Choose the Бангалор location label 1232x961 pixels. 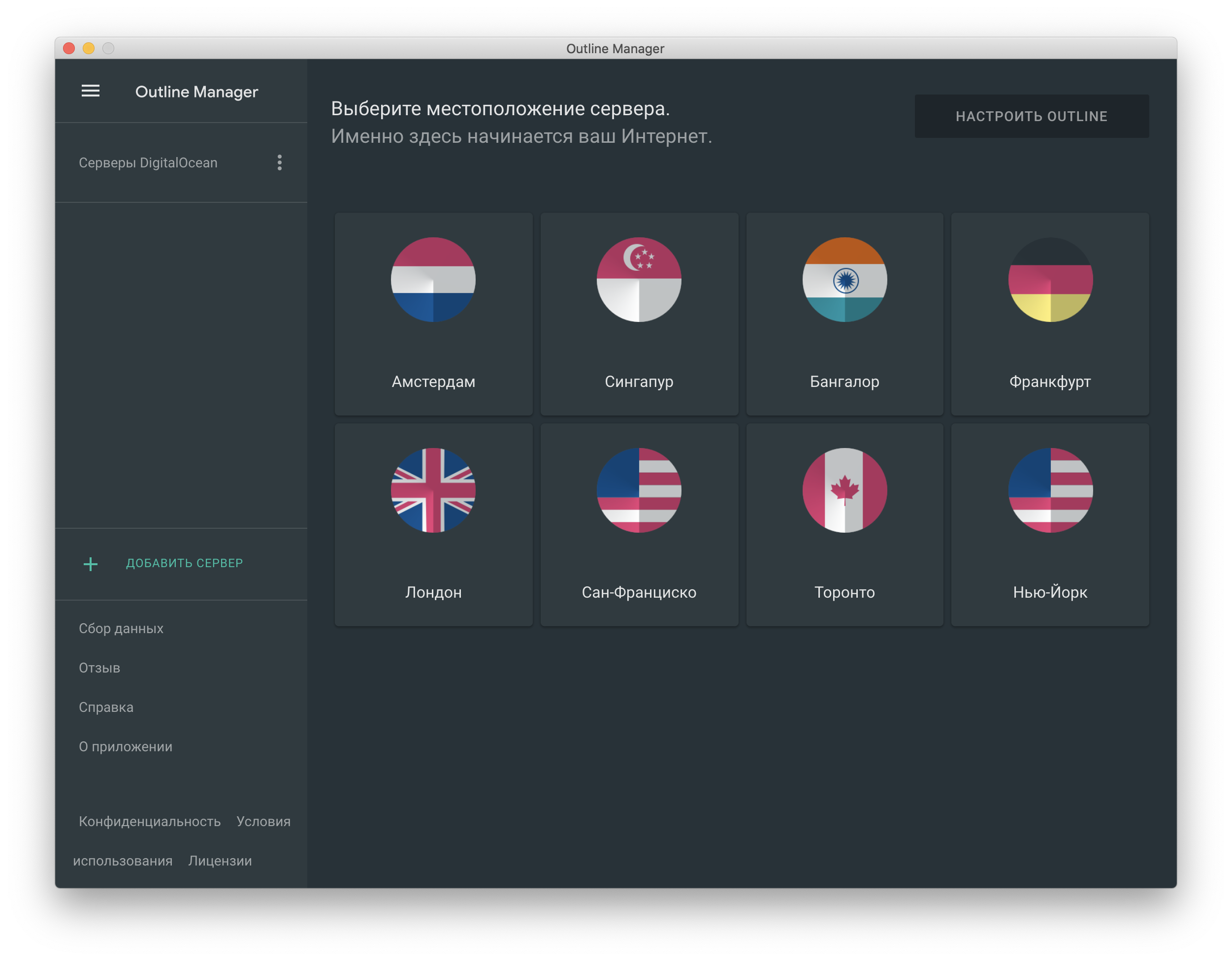click(x=844, y=382)
